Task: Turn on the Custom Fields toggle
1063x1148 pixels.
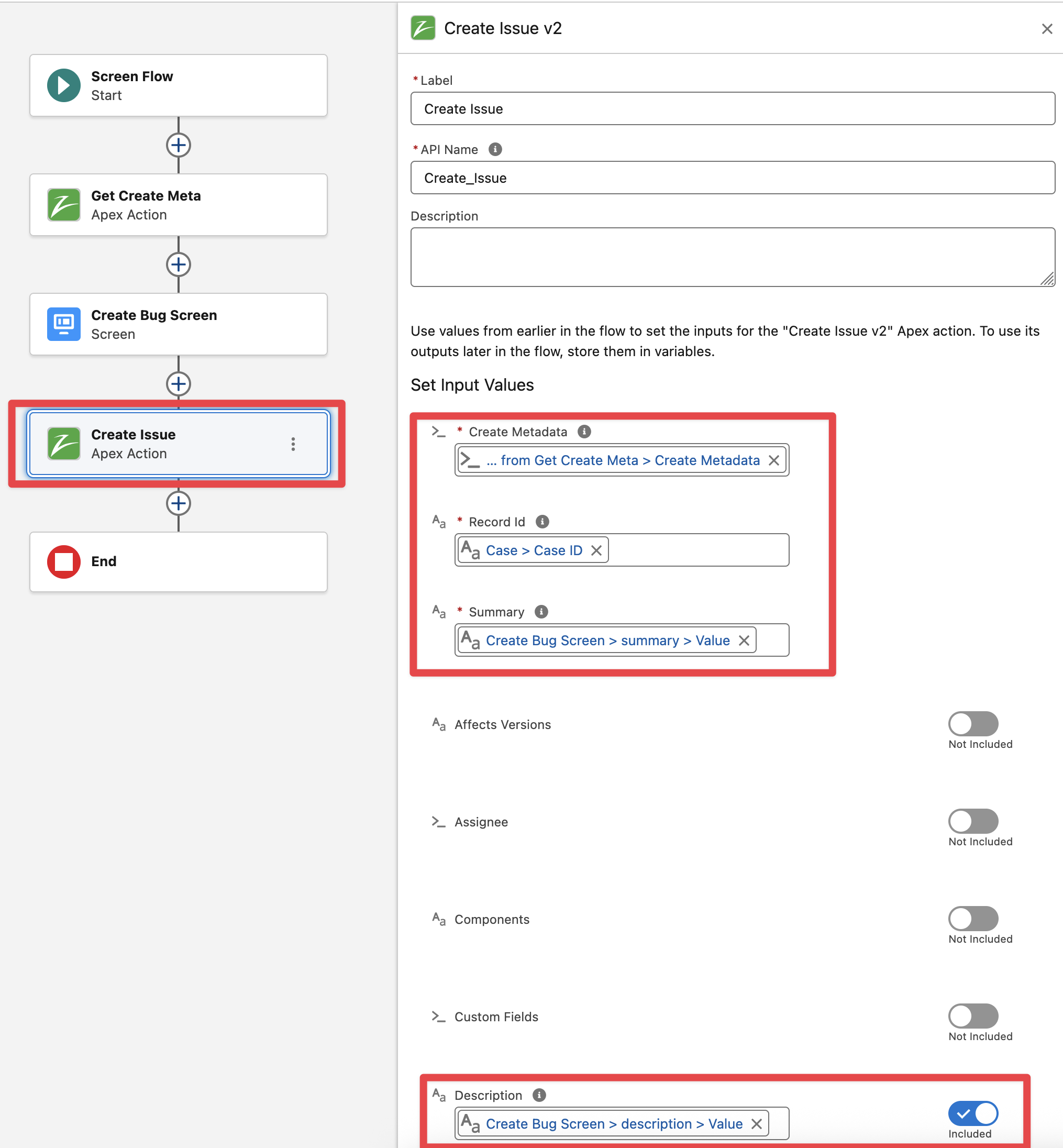Action: tap(973, 1015)
